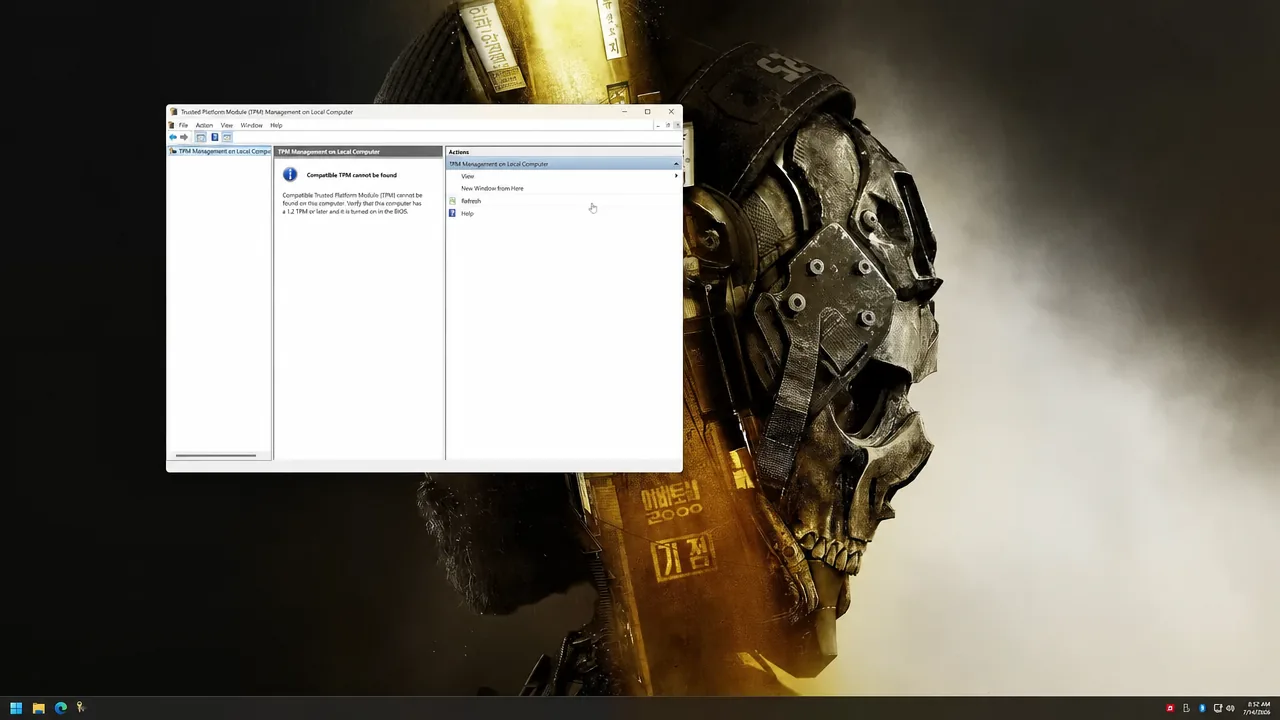Image resolution: width=1280 pixels, height=720 pixels.
Task: Expand the View submenu arrow in Actions
Action: [x=676, y=176]
